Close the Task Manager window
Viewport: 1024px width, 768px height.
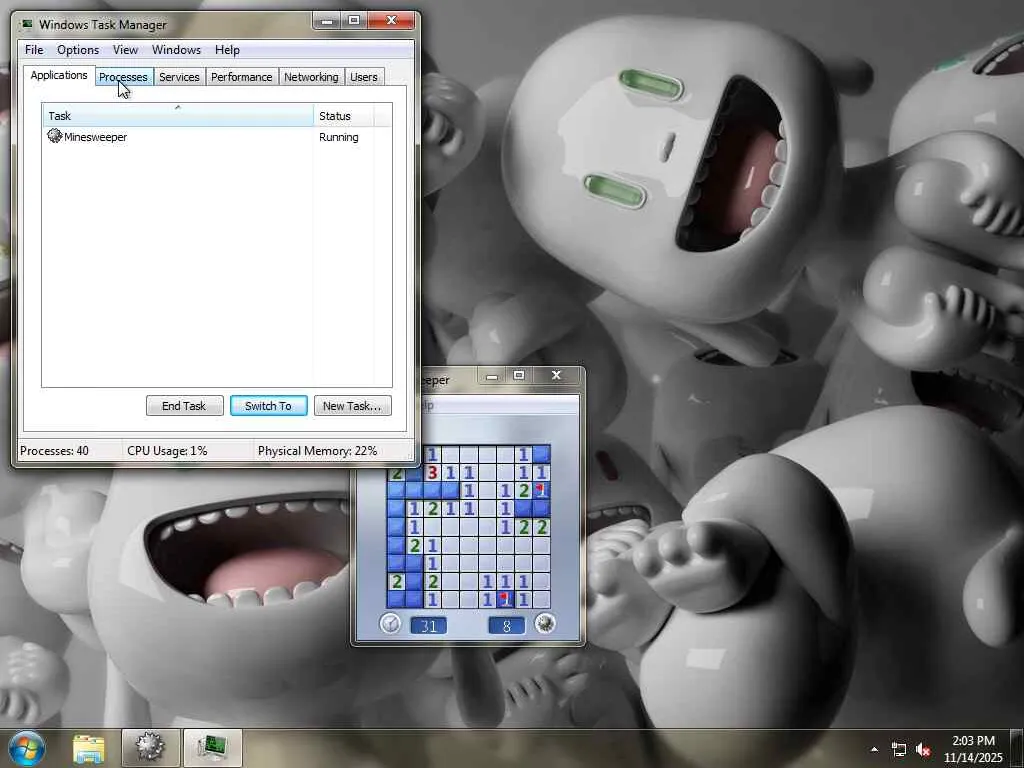(391, 21)
